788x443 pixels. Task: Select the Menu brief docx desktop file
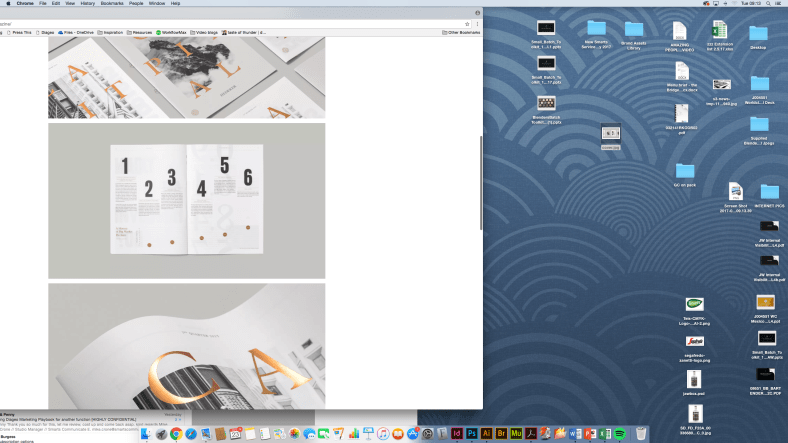pos(682,77)
